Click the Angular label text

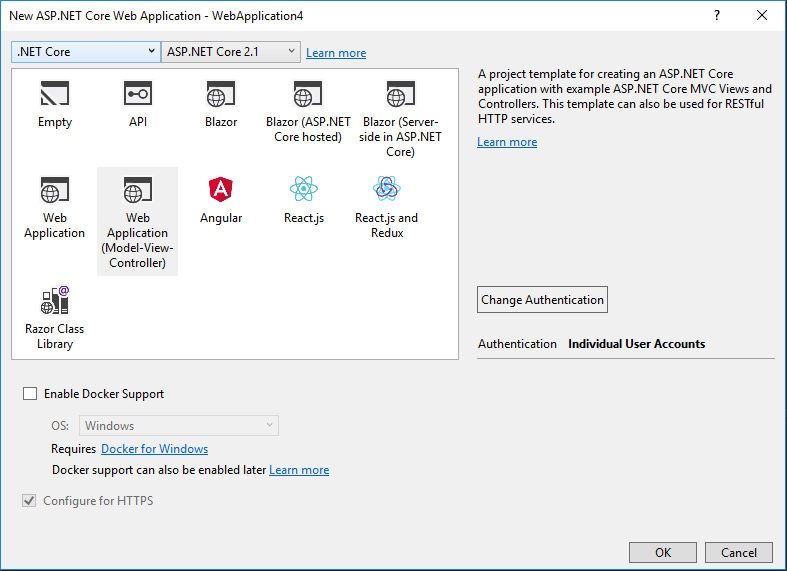click(221, 218)
